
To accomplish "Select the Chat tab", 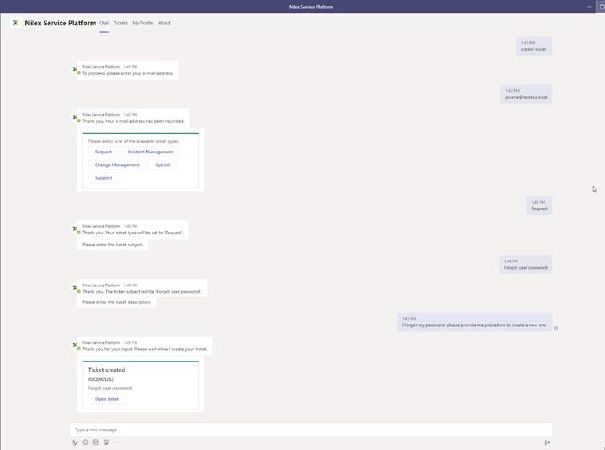I will click(x=104, y=22).
